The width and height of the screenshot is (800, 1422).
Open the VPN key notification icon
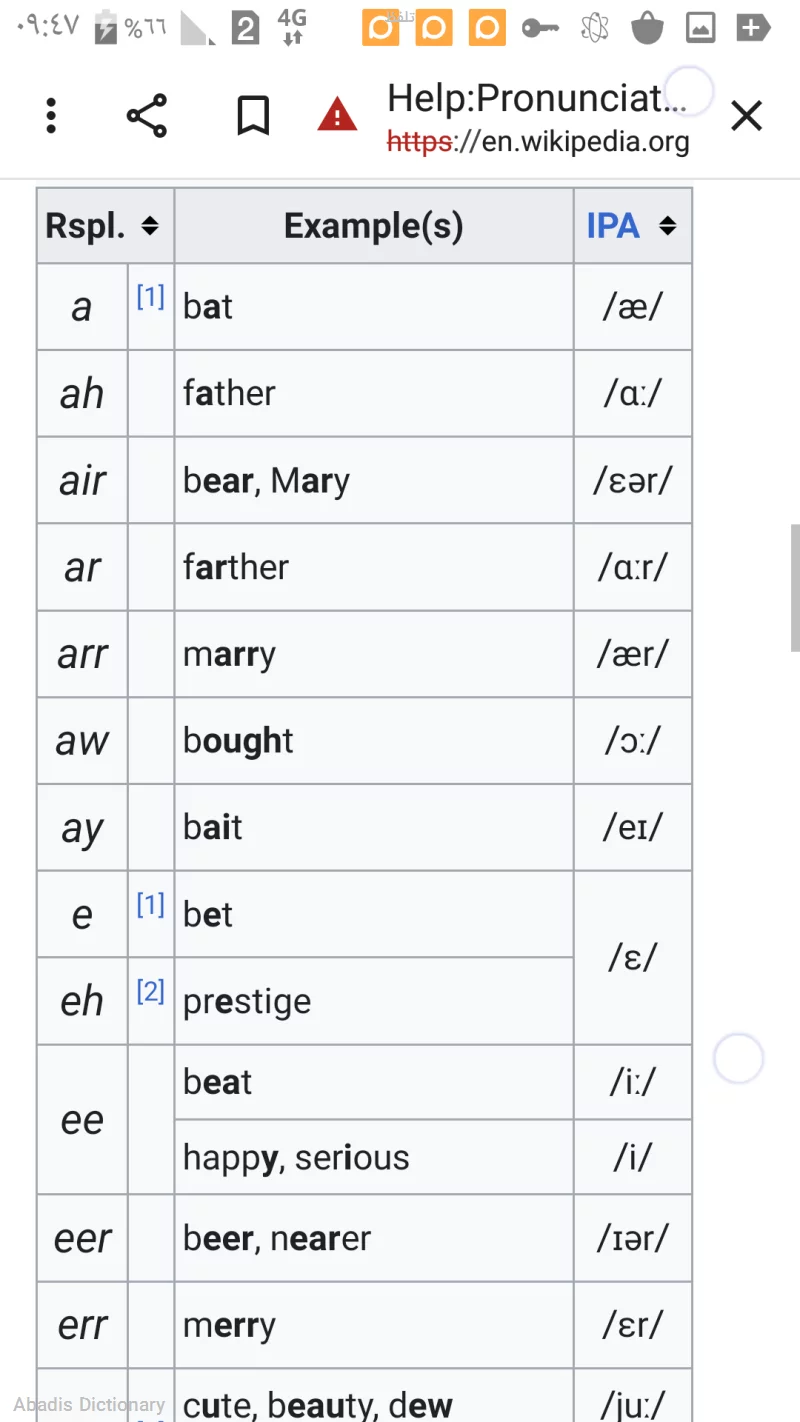(540, 27)
